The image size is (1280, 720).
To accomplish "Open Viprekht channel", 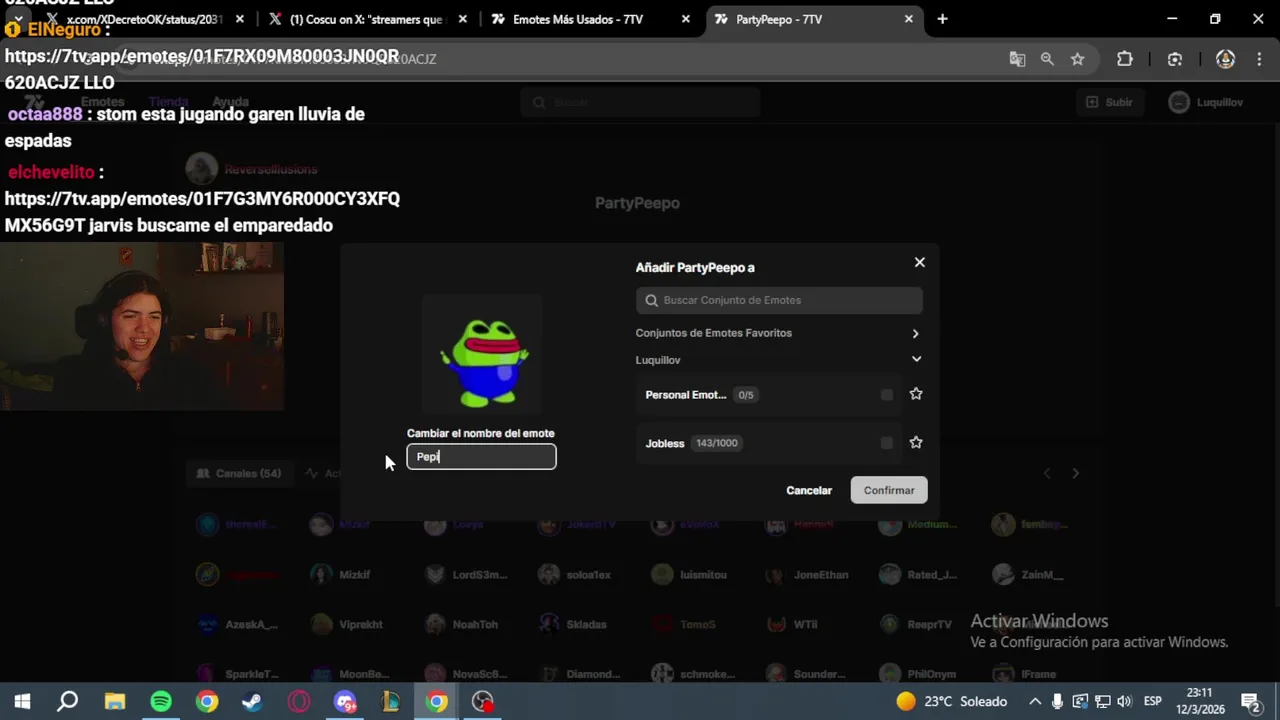I will pos(347,624).
